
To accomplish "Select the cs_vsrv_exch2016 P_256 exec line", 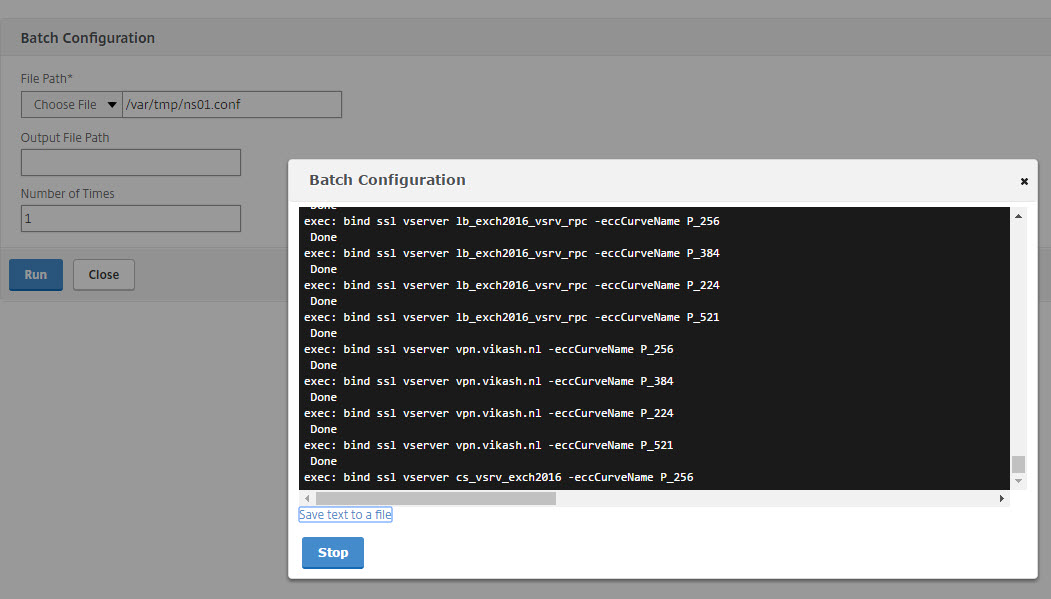I will click(499, 478).
